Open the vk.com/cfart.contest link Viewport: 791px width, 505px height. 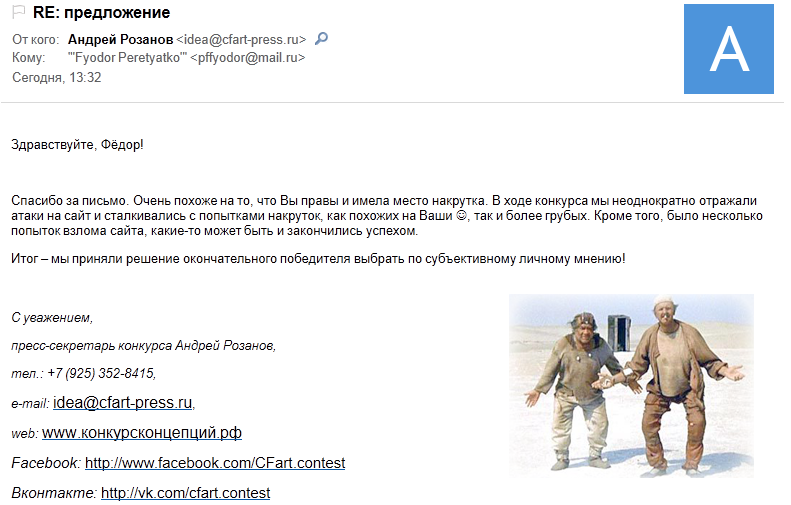[x=186, y=492]
